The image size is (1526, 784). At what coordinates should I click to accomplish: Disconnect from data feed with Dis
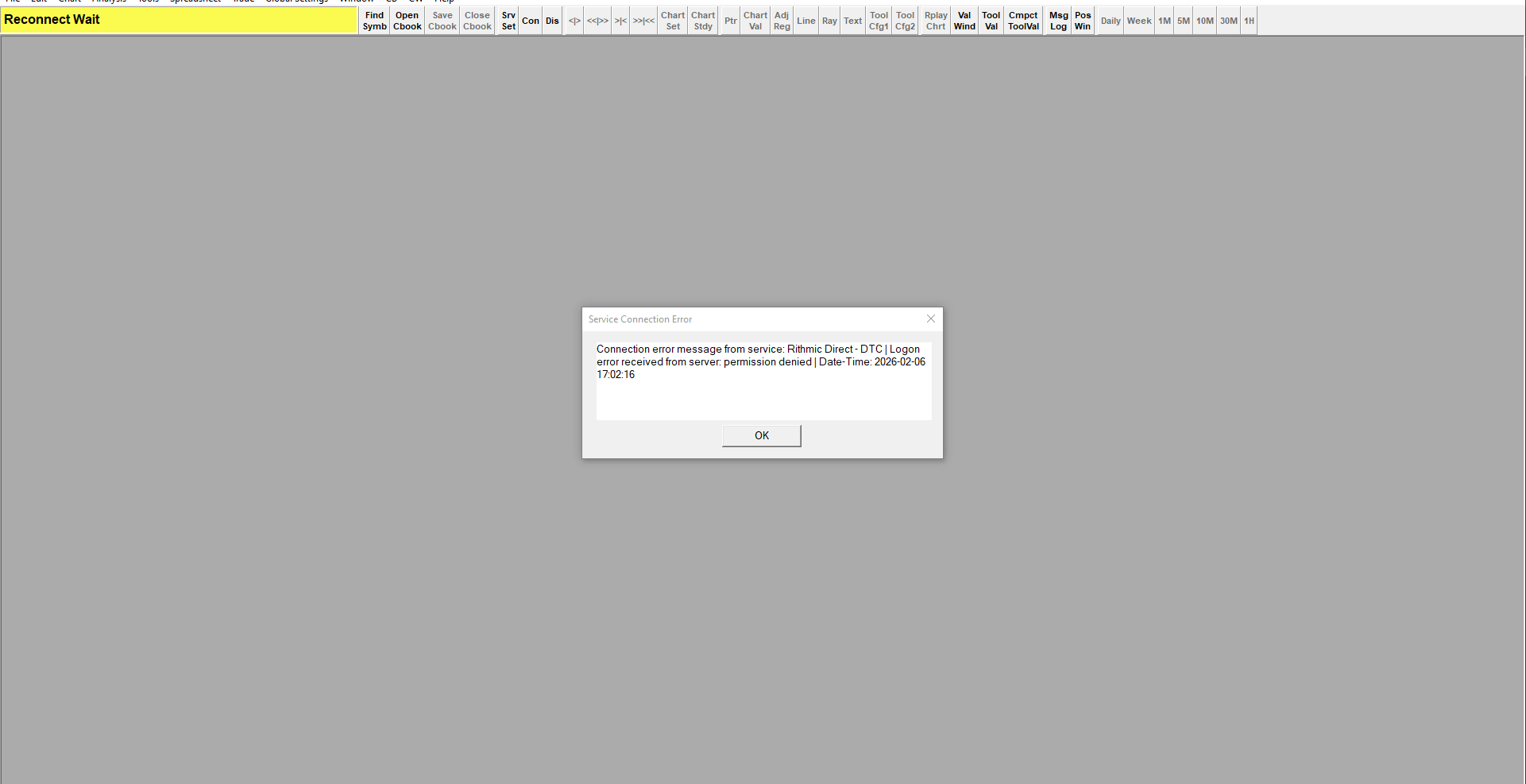point(552,21)
